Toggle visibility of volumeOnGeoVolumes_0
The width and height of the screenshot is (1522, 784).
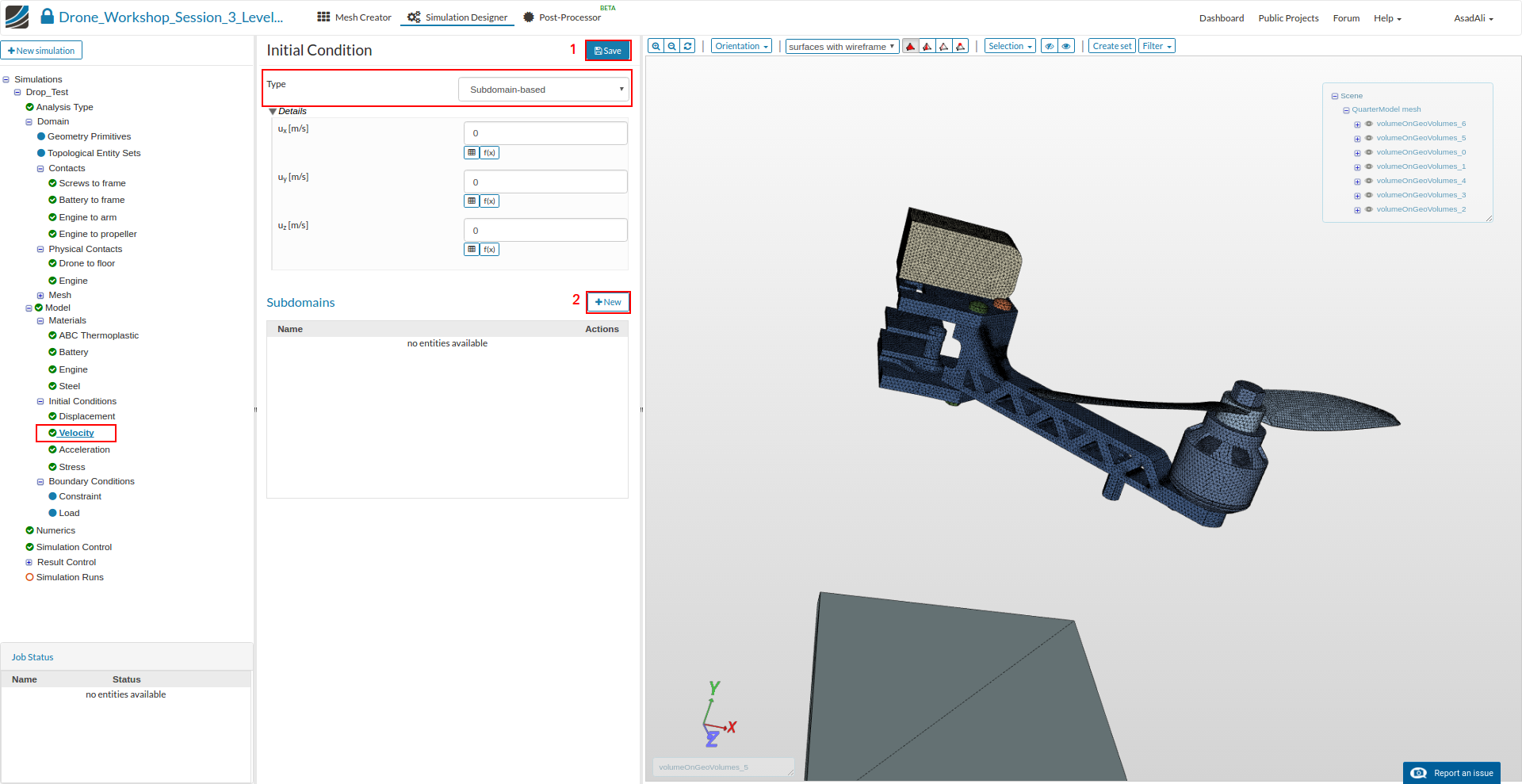coord(1369,152)
